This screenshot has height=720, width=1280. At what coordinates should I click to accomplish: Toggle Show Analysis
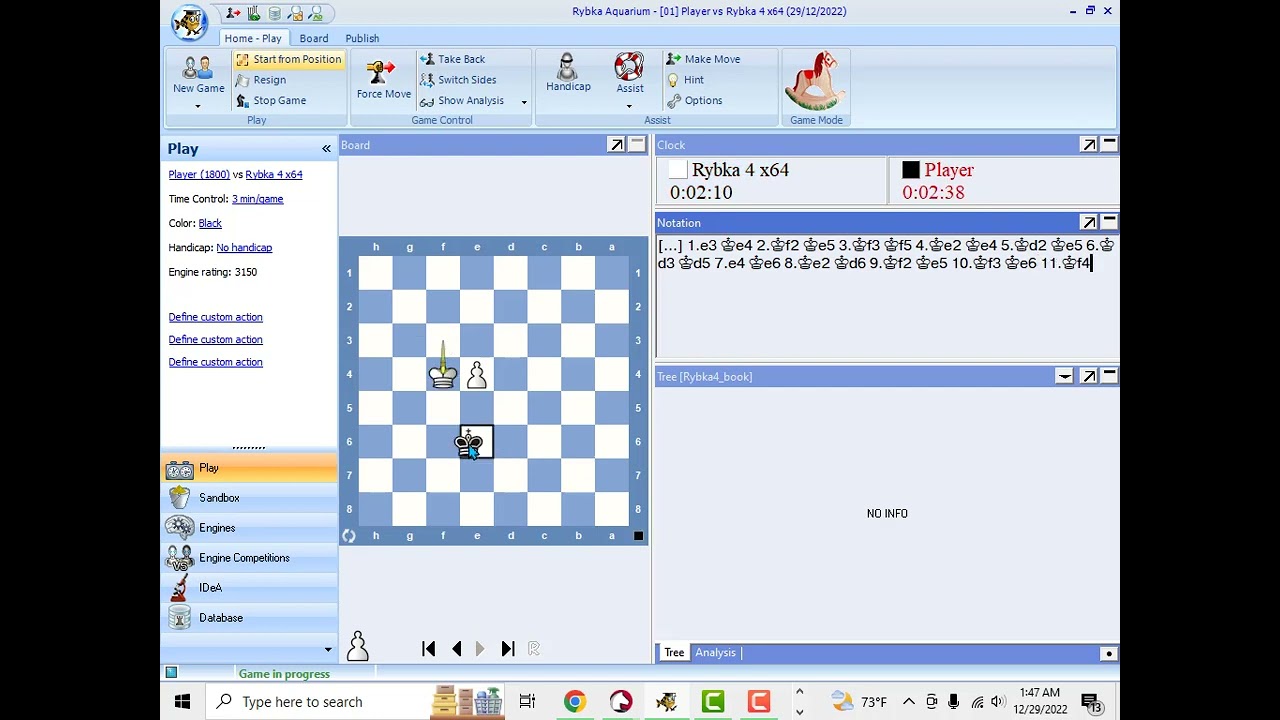point(461,101)
